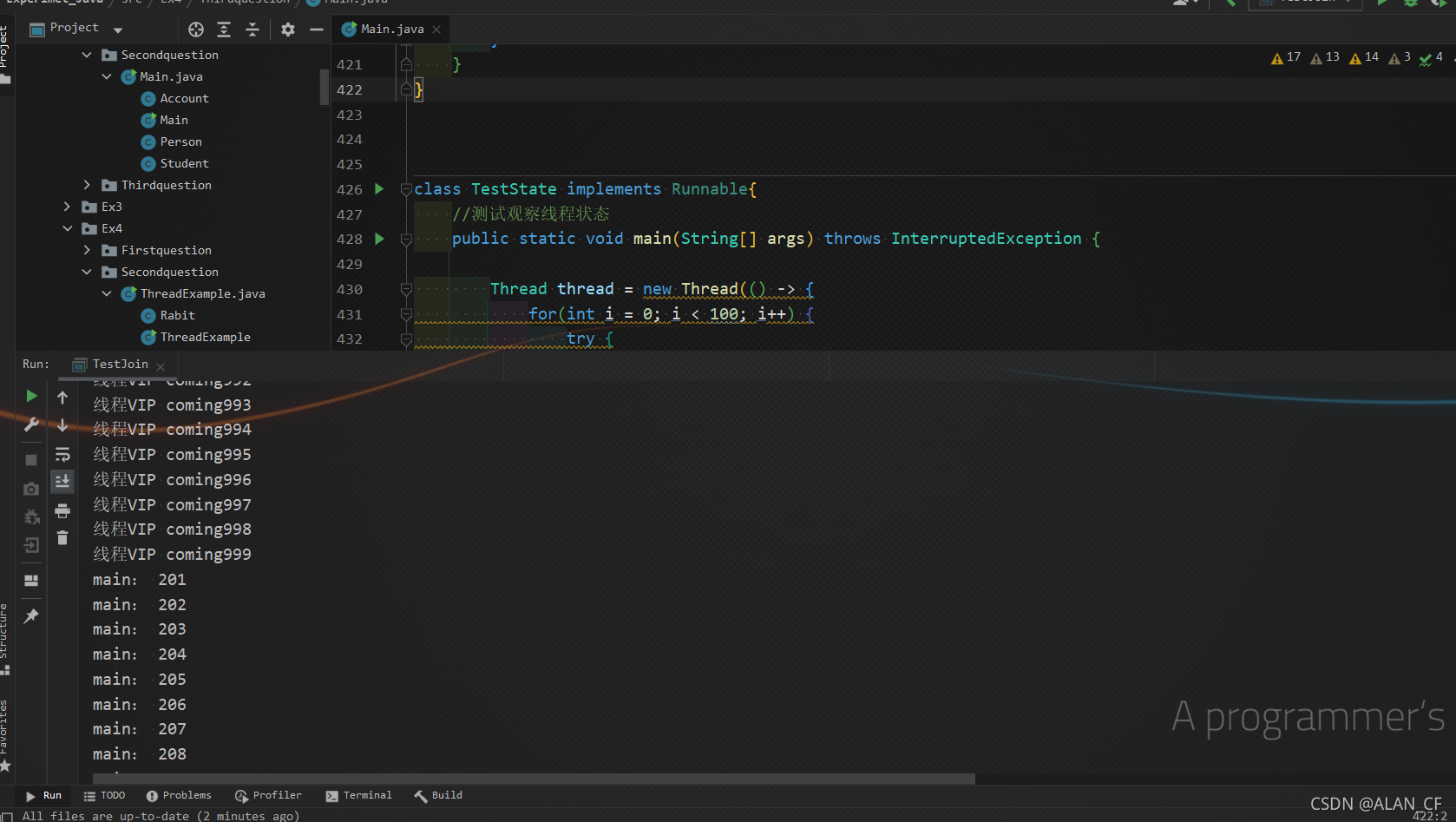Select the Main class under Main.java
1456x822 pixels.
tap(165, 120)
